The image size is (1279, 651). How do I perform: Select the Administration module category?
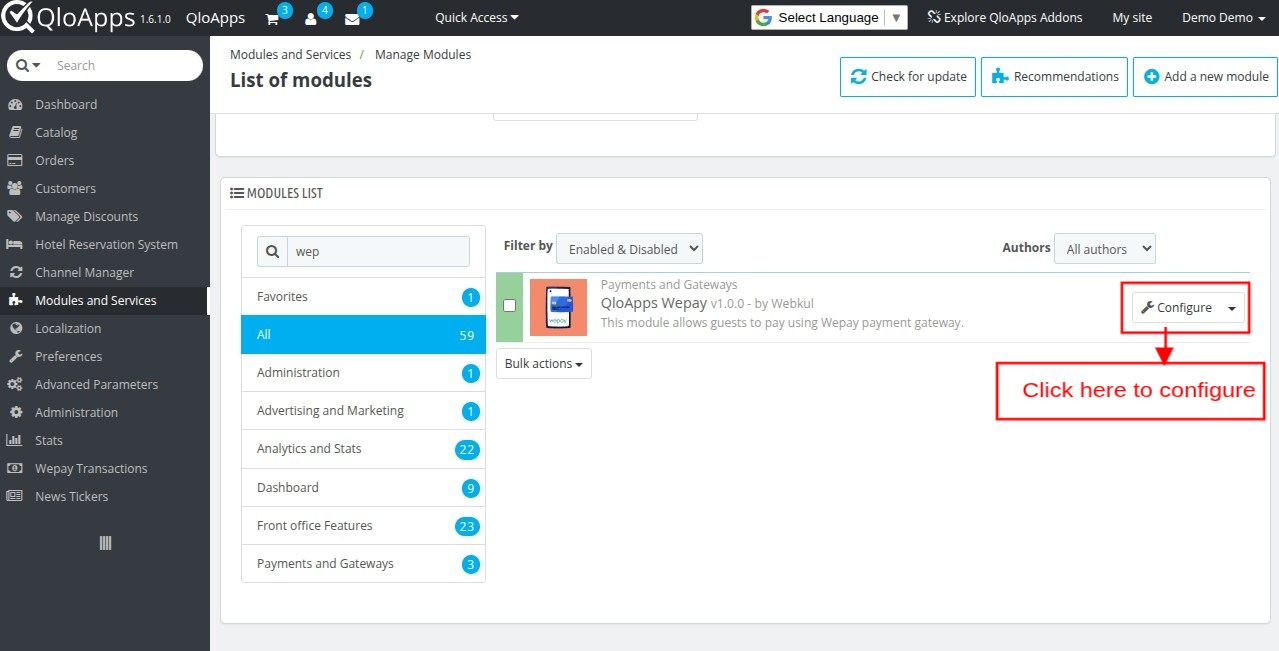click(x=363, y=373)
